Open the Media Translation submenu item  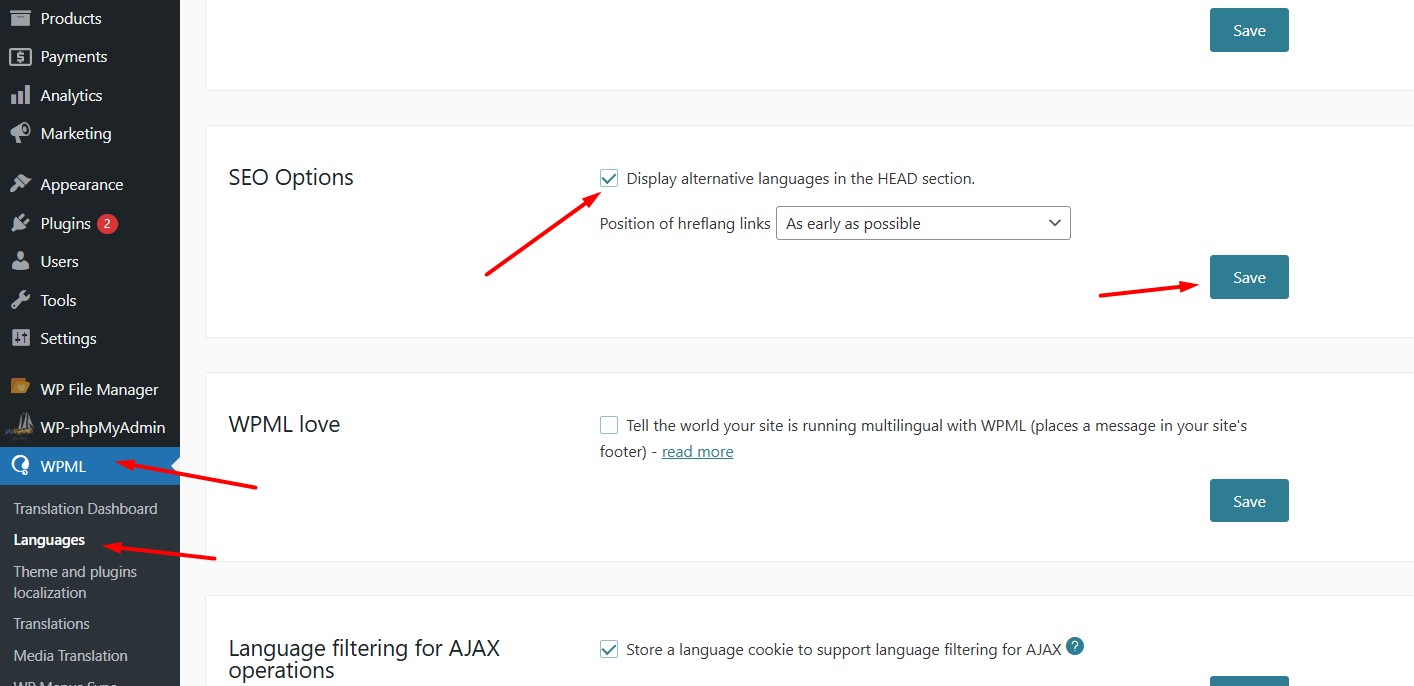point(70,656)
